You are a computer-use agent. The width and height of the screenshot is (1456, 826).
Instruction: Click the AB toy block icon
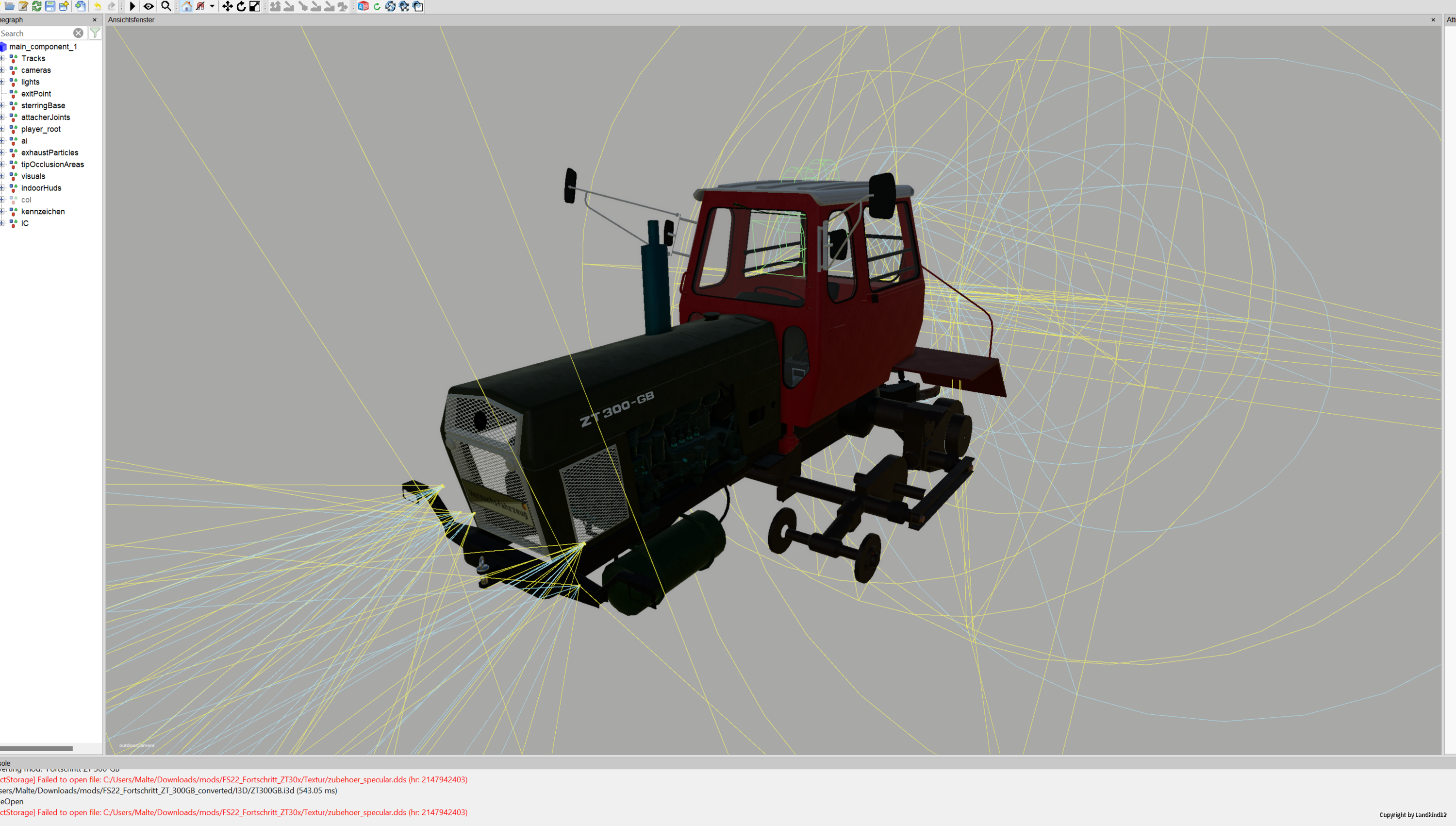point(364,6)
